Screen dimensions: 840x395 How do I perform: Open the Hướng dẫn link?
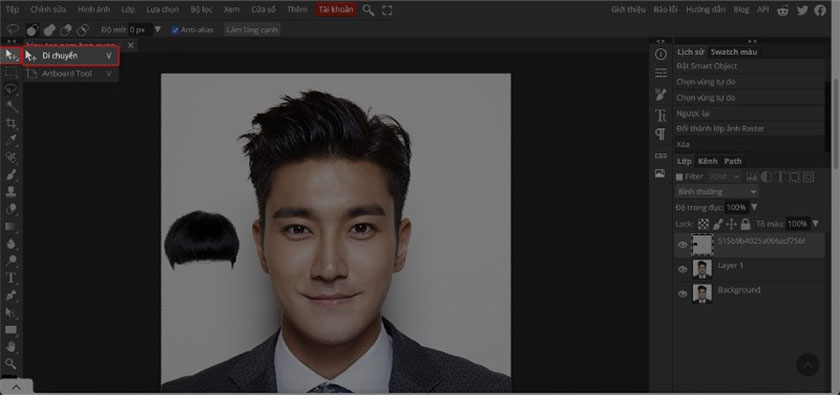(705, 10)
